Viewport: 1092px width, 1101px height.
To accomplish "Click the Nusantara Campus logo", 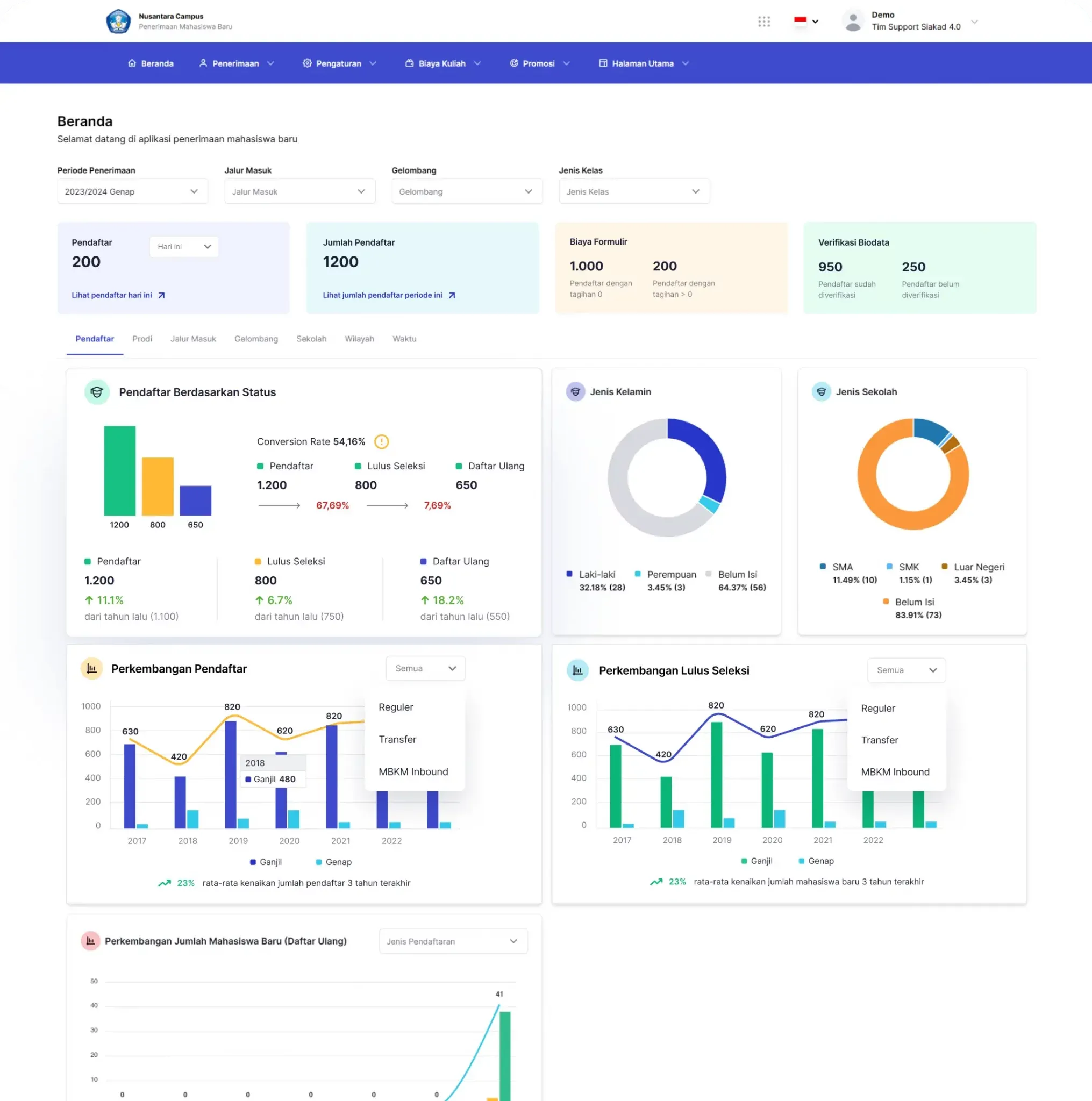I will (118, 22).
